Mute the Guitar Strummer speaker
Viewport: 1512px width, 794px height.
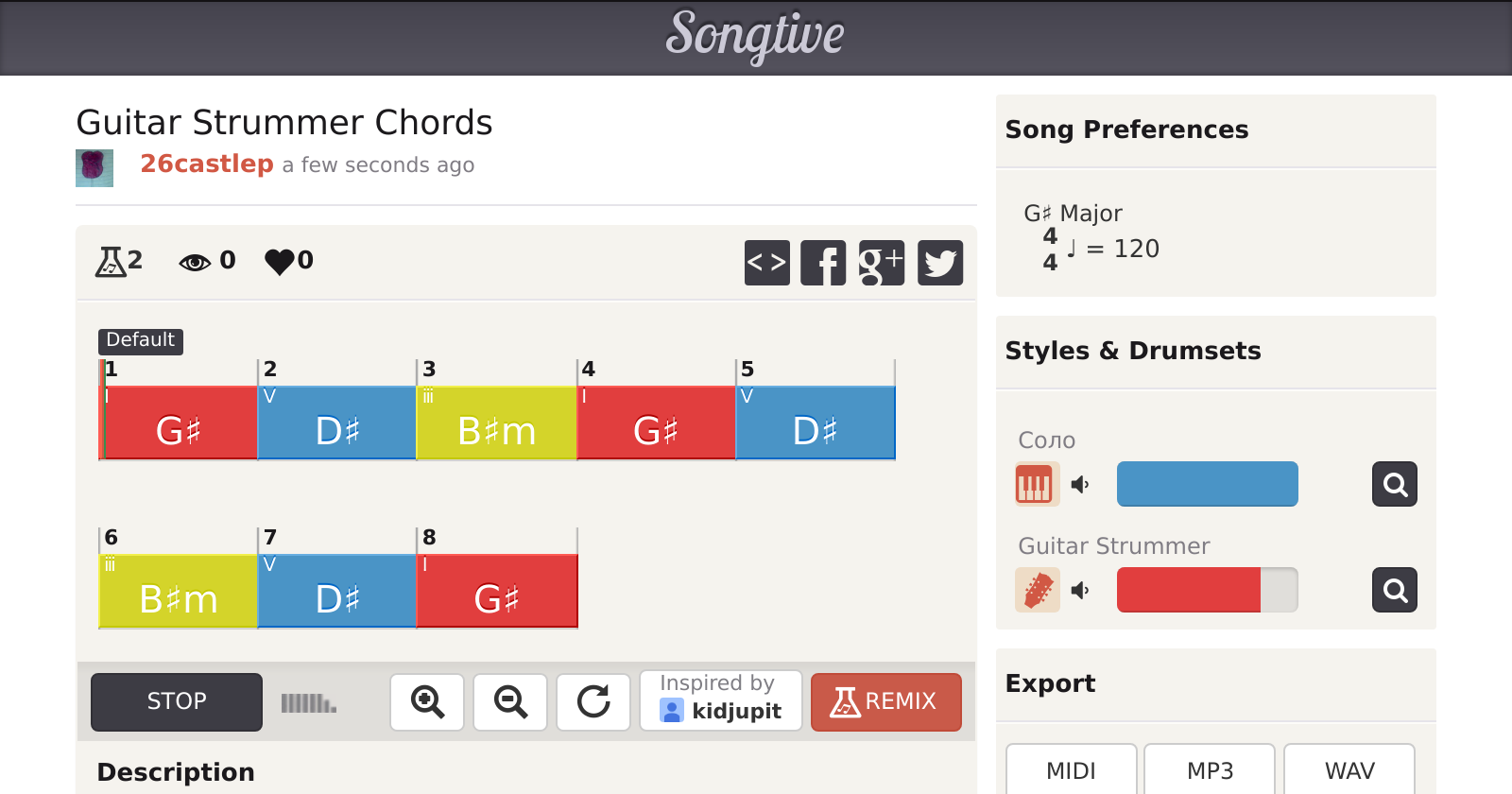coord(1080,591)
